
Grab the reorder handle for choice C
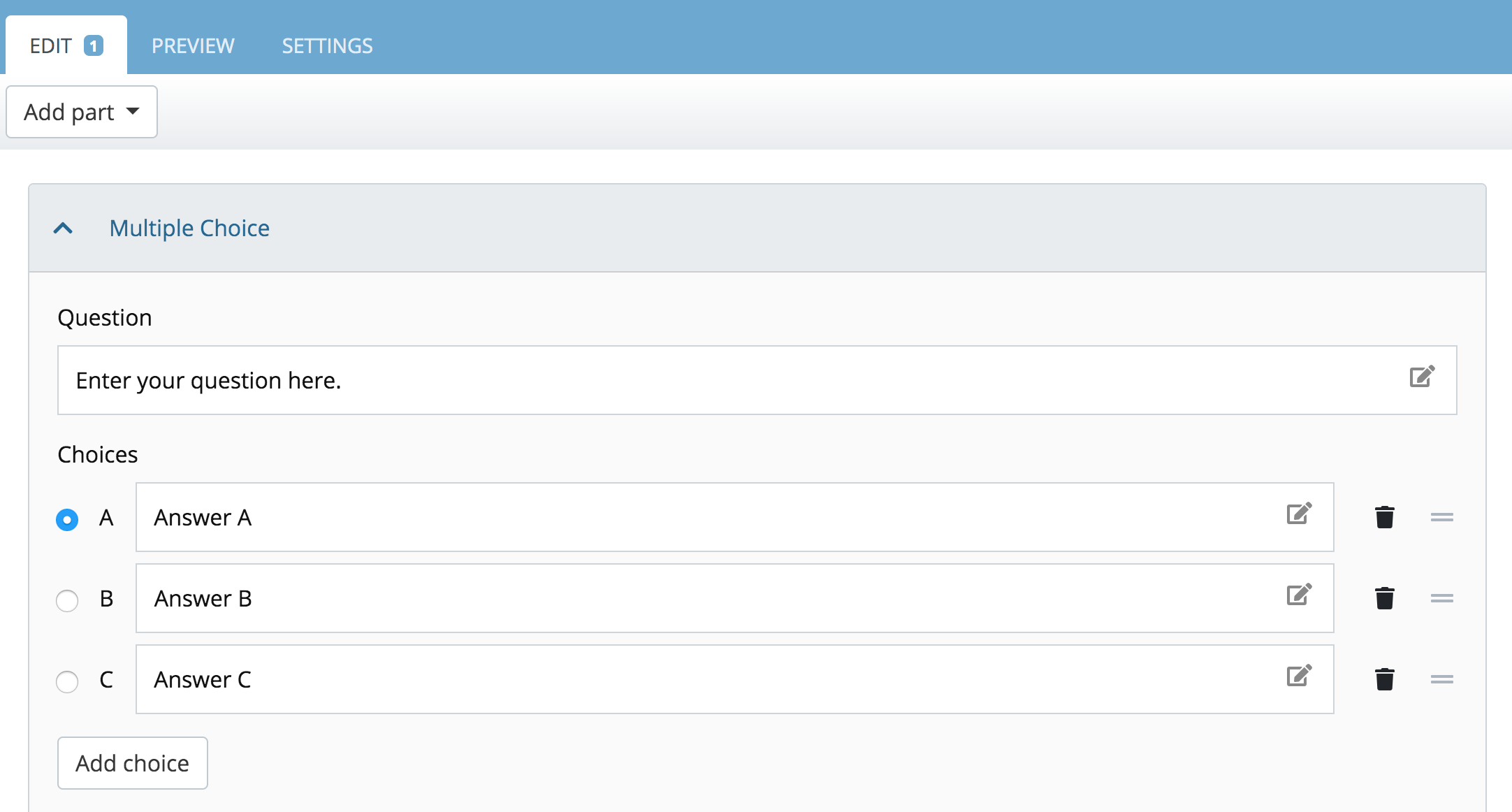tap(1442, 679)
